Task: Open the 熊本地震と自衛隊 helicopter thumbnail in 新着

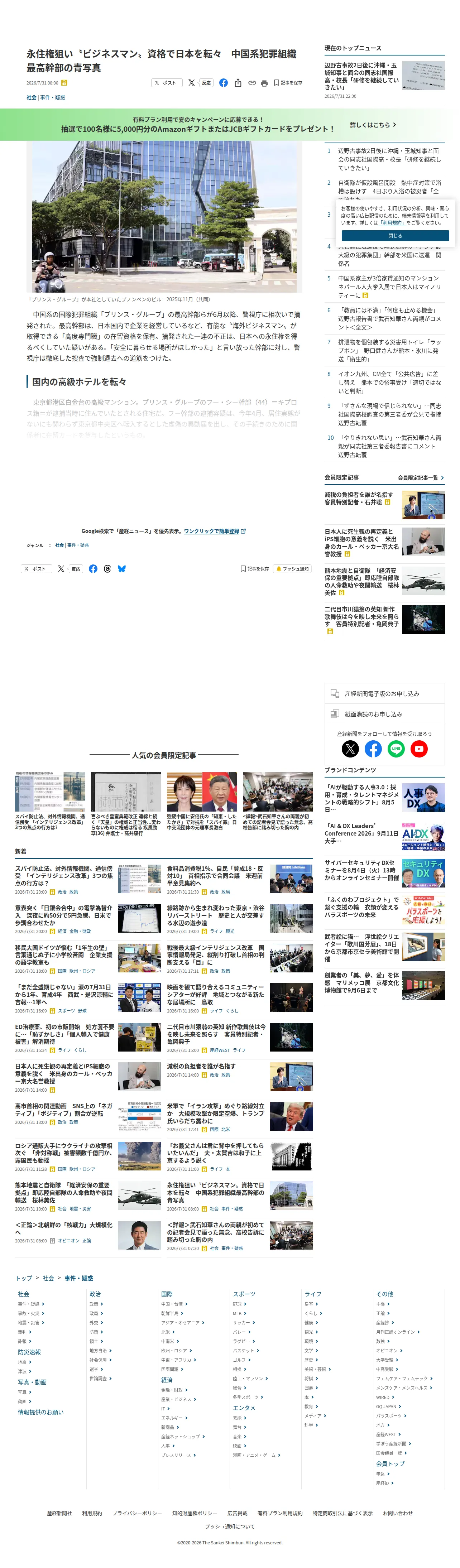Action: 139,1196
